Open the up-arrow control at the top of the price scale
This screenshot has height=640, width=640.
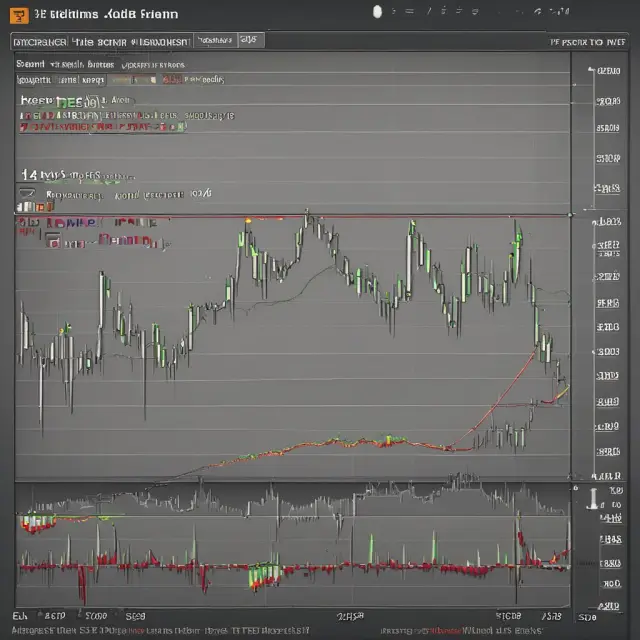(x=591, y=70)
